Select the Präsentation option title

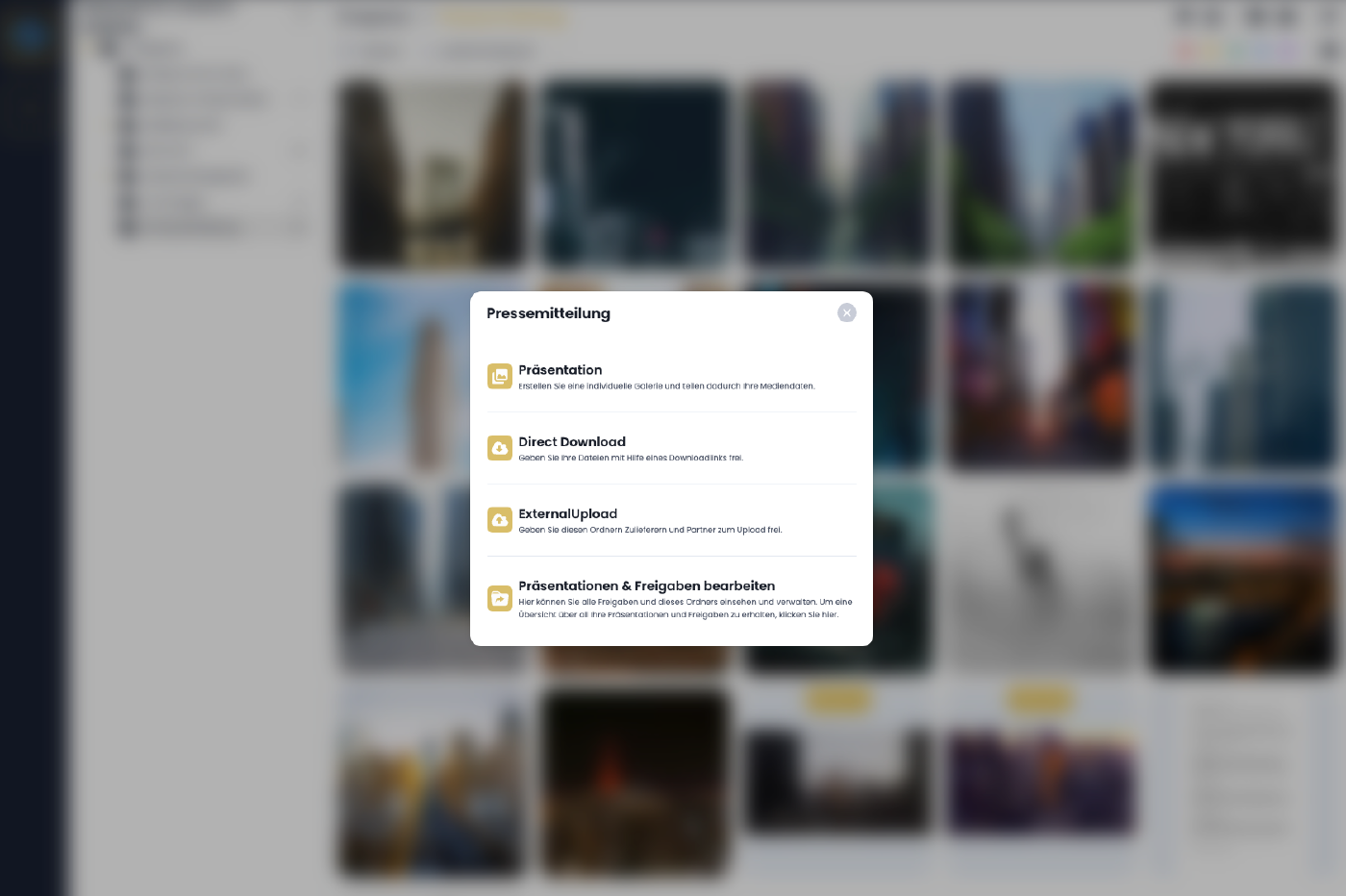click(x=560, y=370)
